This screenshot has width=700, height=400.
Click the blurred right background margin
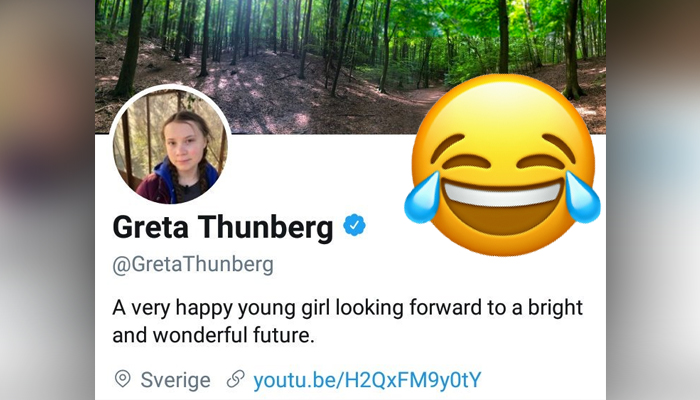(x=653, y=200)
